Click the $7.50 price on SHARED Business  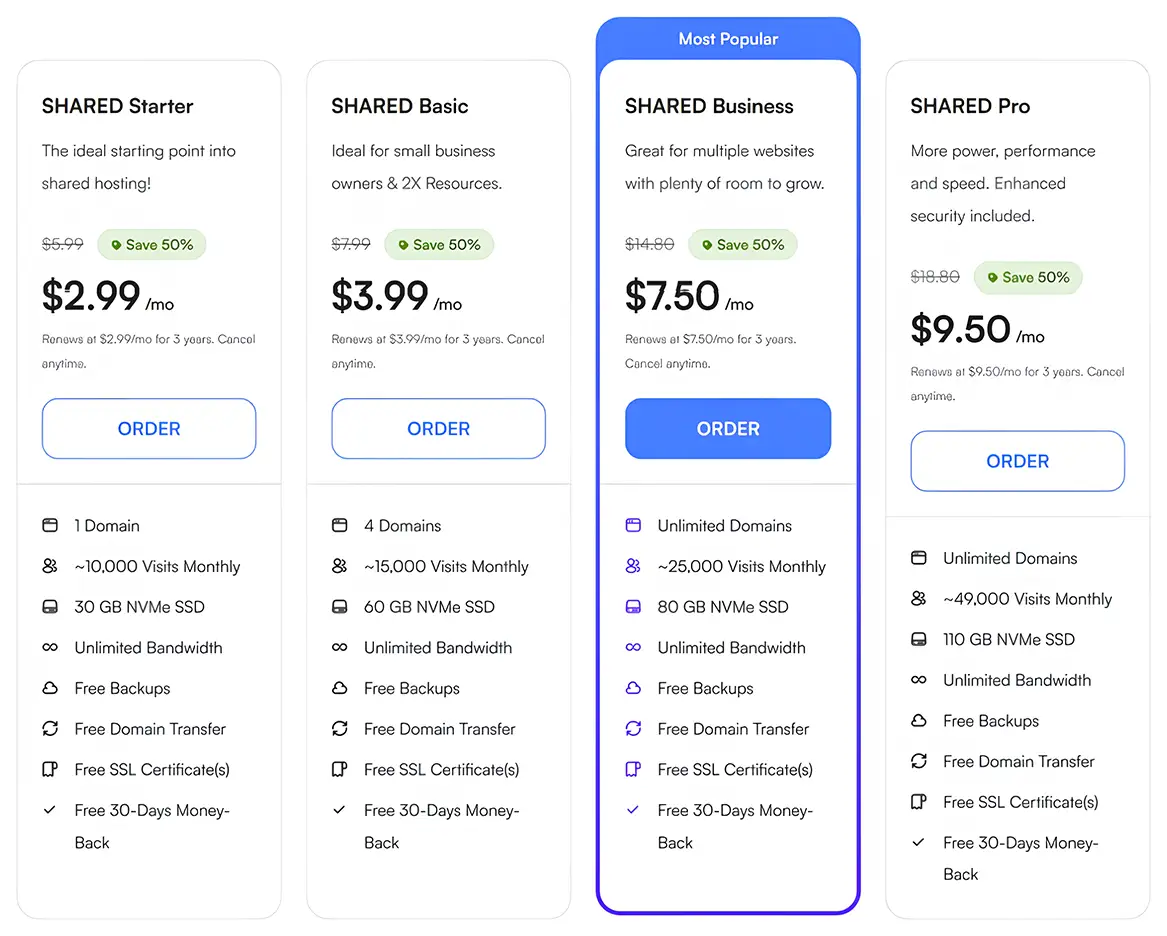672,297
